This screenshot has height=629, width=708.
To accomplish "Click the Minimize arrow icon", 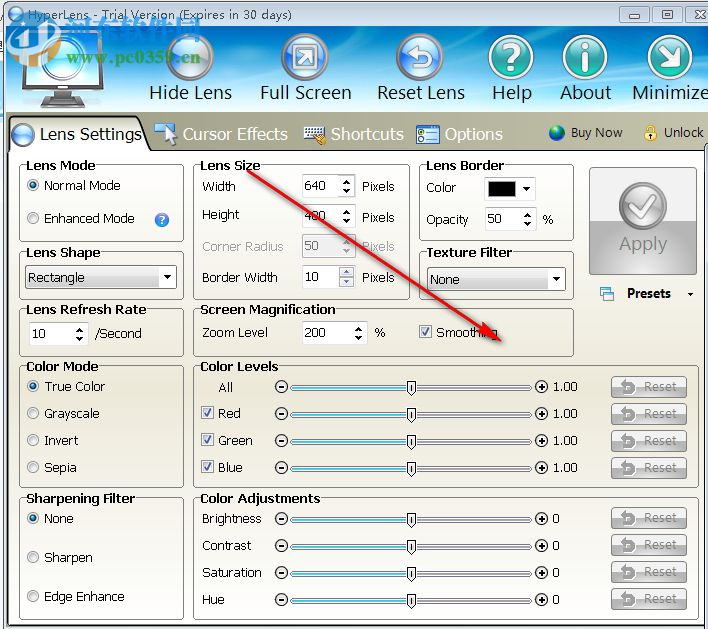I will point(670,57).
